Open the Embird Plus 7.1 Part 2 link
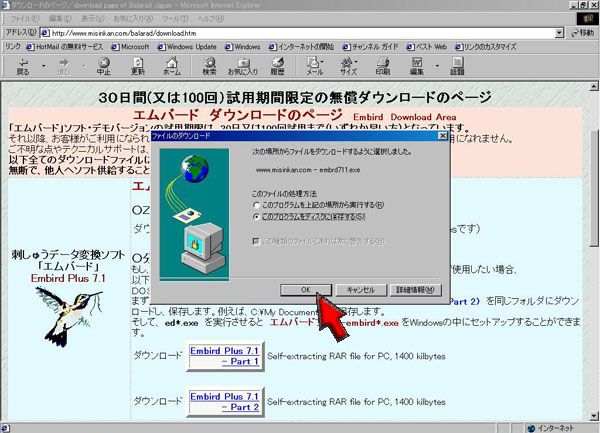600x433 pixels. 225,402
